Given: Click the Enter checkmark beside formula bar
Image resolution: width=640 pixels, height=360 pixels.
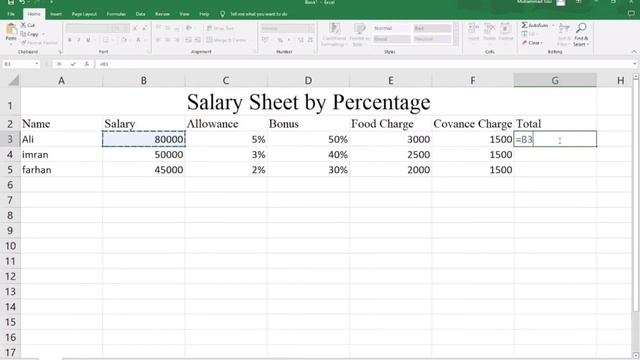Looking at the screenshot, I should click(x=73, y=64).
